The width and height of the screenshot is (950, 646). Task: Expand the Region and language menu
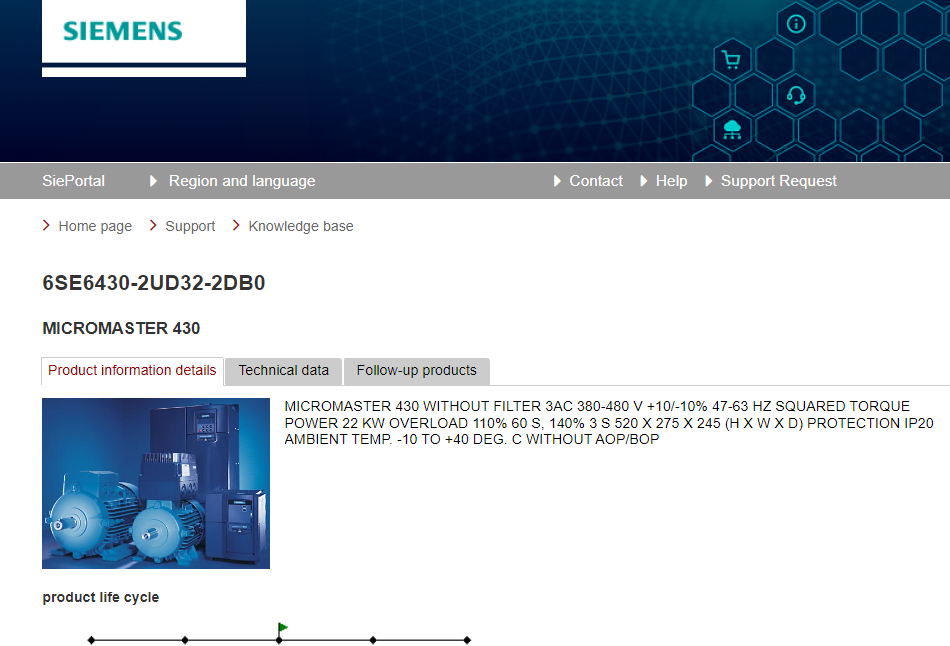pyautogui.click(x=241, y=181)
